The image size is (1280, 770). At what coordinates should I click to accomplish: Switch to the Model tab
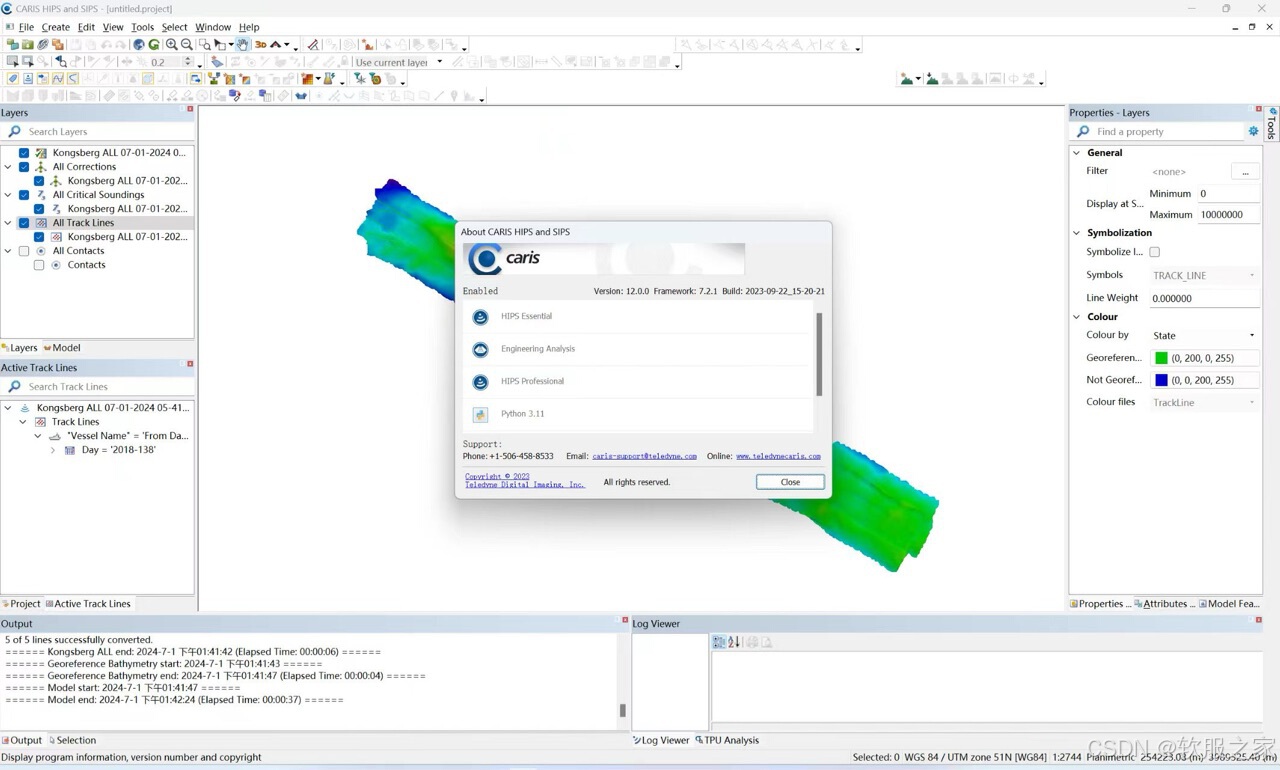point(62,348)
